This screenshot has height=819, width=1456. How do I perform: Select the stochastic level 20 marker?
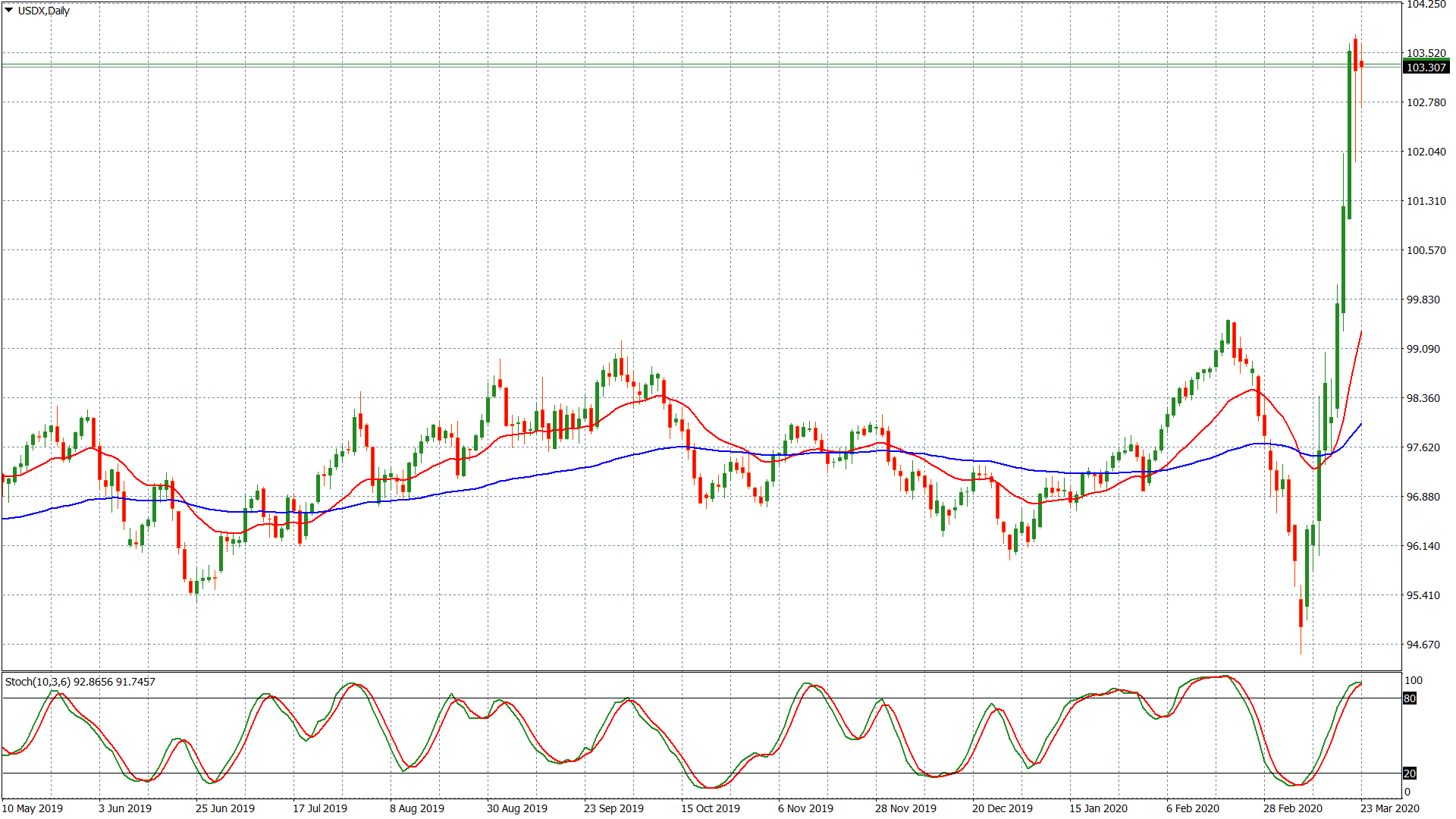click(x=1410, y=773)
